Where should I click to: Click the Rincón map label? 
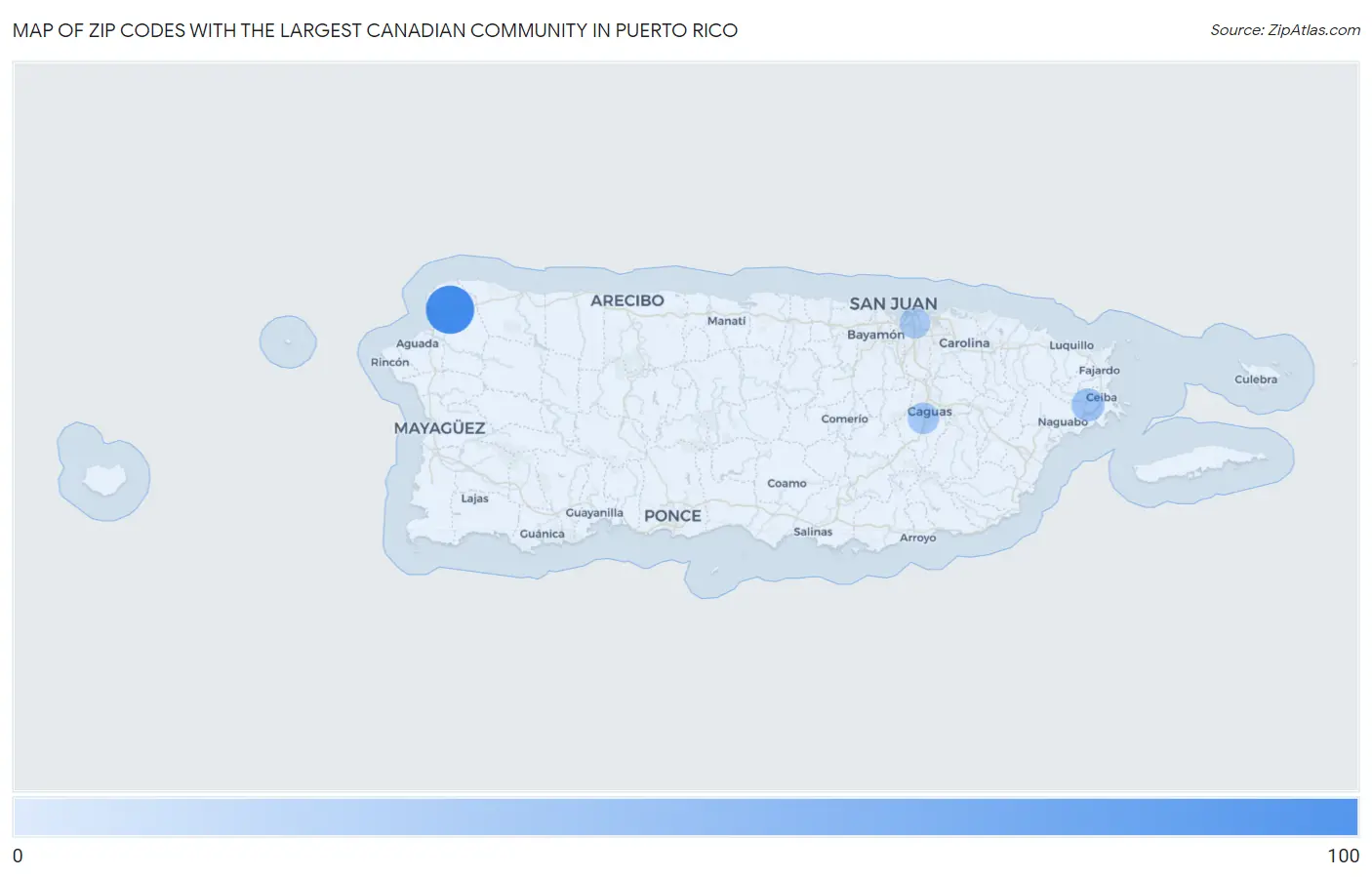click(x=389, y=362)
